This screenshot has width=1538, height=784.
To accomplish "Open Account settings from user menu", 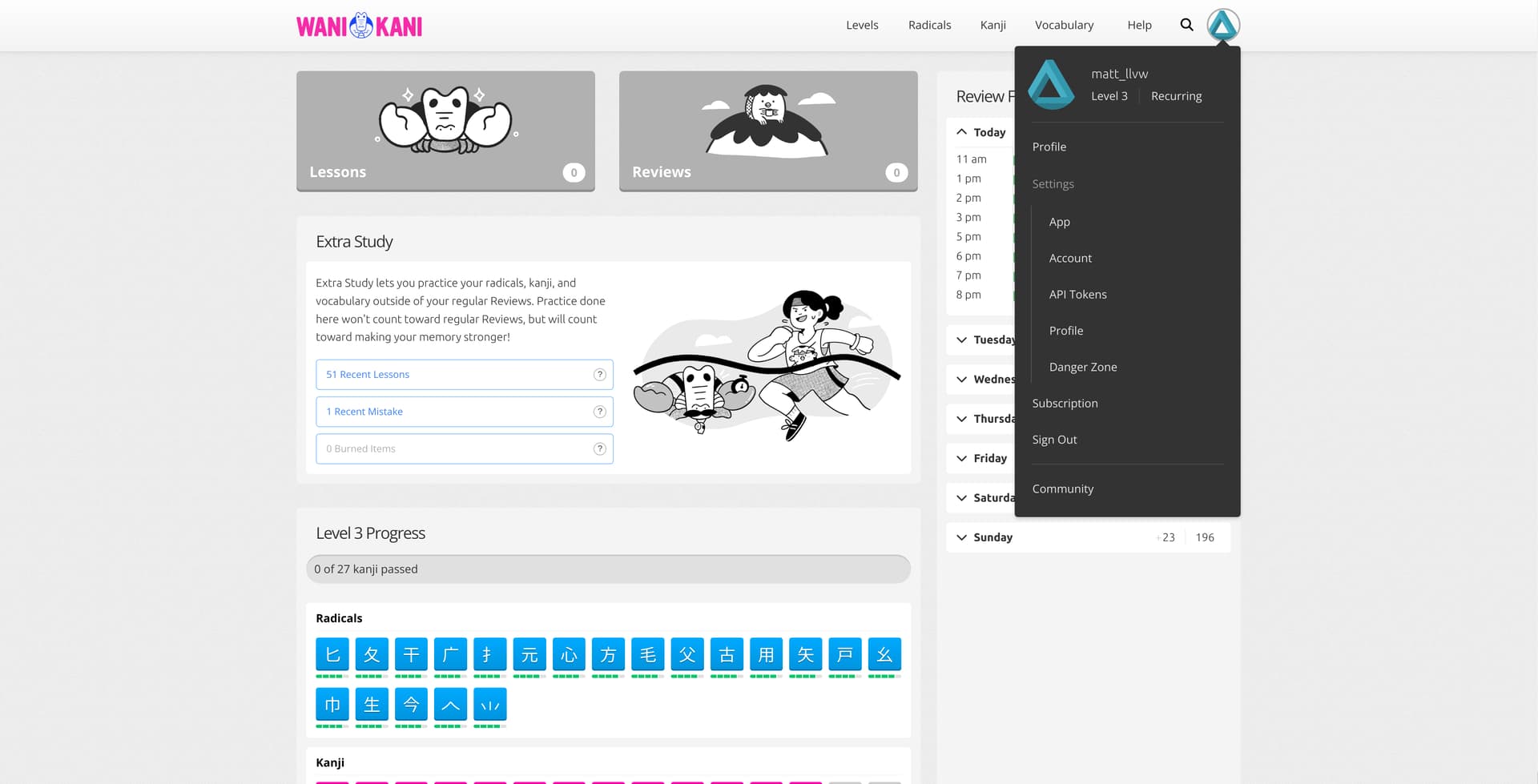I will [x=1070, y=258].
